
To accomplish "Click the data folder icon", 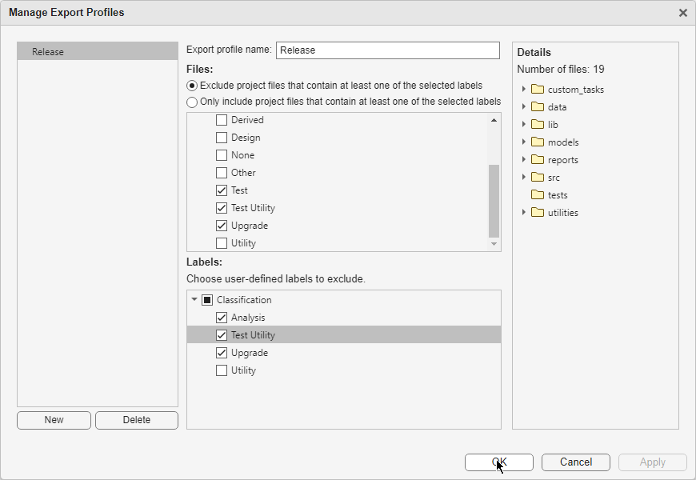I will click(x=537, y=107).
